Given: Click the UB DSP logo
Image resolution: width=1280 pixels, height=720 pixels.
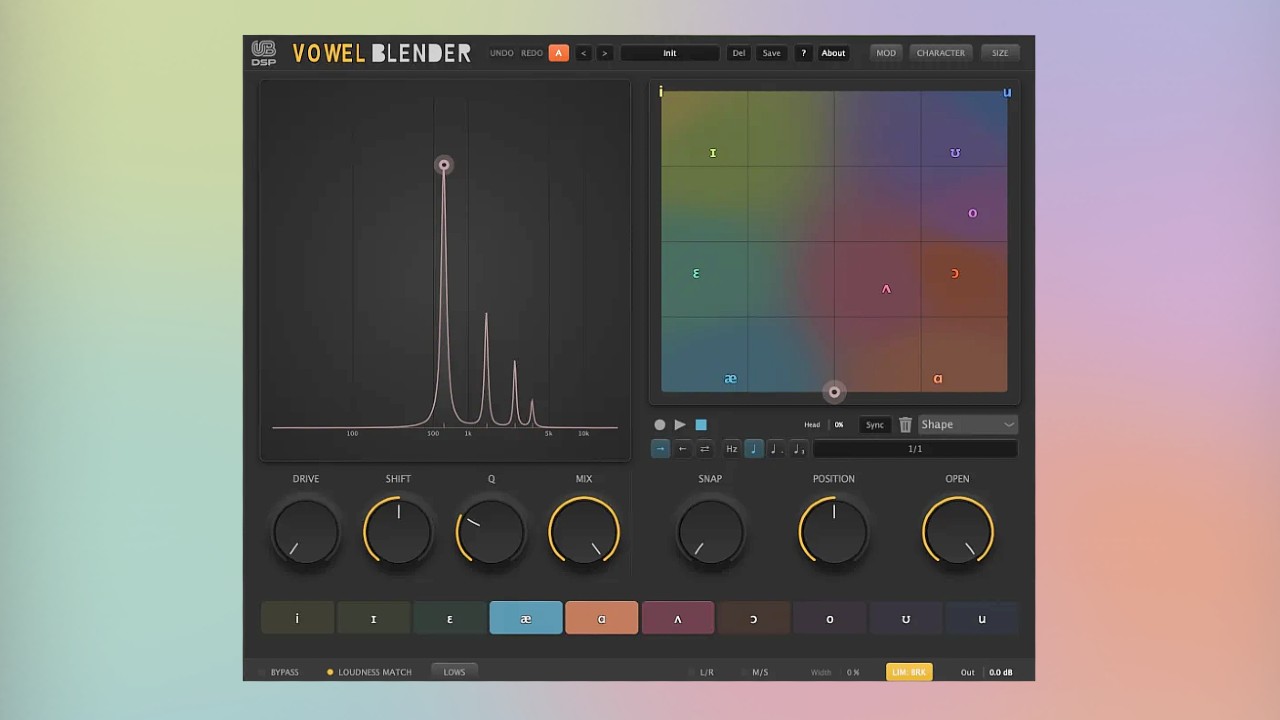Looking at the screenshot, I should point(264,53).
